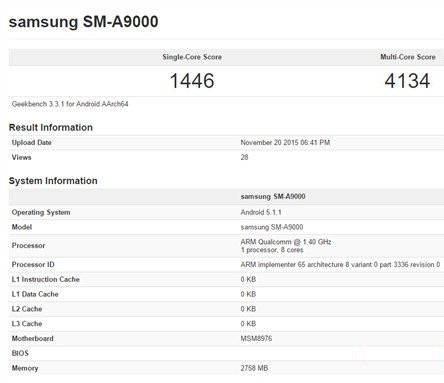Viewport: 444px width, 383px height.
Task: Click the single-core score 1446
Action: point(192,81)
